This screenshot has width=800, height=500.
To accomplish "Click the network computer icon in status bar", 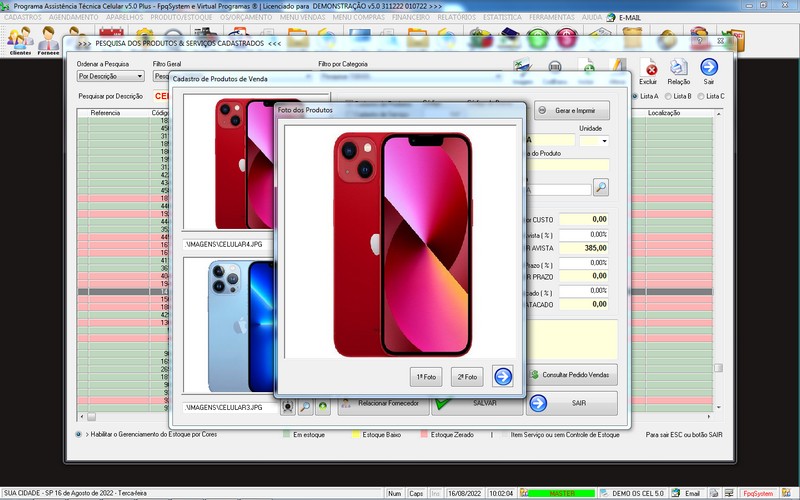I will point(730,493).
